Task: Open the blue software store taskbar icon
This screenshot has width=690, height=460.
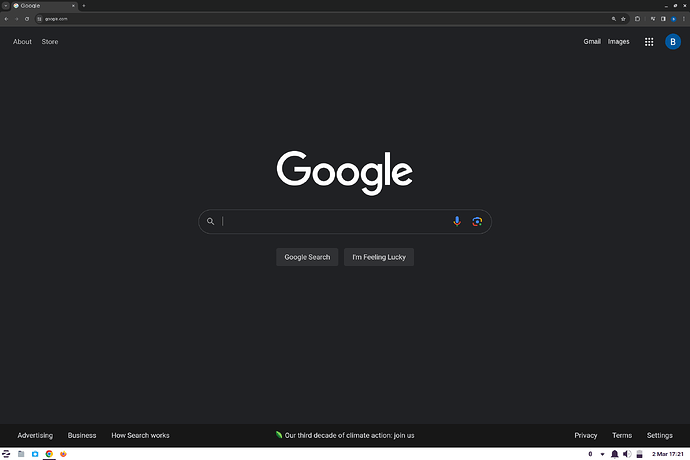Action: tap(35, 454)
